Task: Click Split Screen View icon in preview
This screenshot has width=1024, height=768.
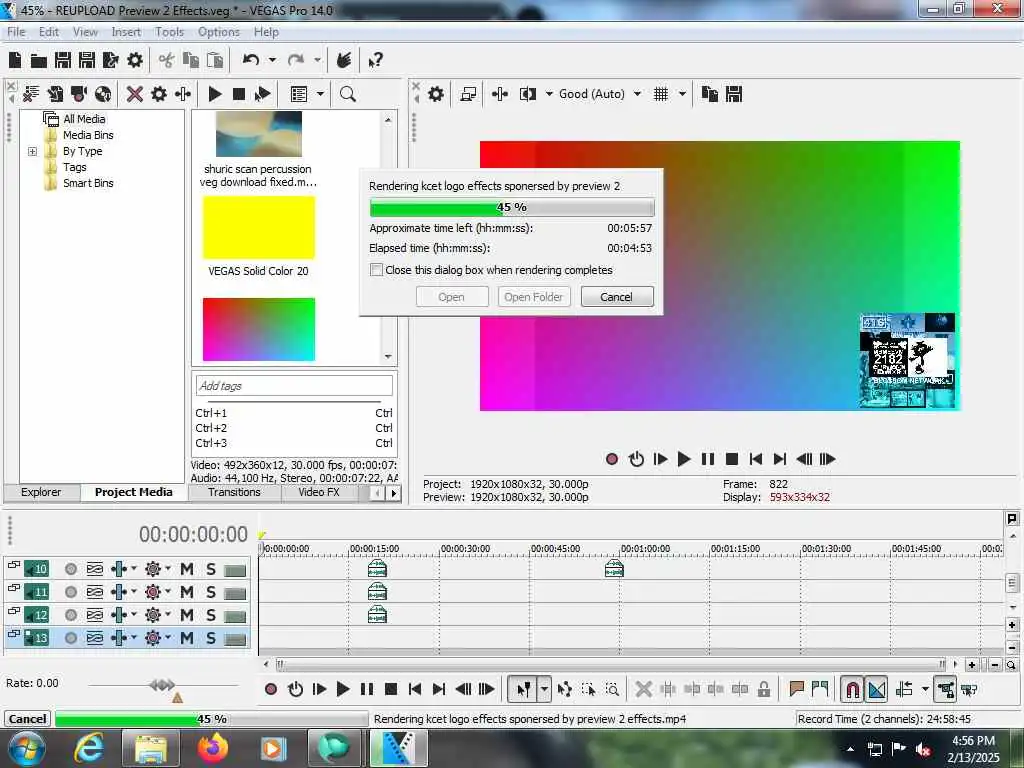Action: 528,94
